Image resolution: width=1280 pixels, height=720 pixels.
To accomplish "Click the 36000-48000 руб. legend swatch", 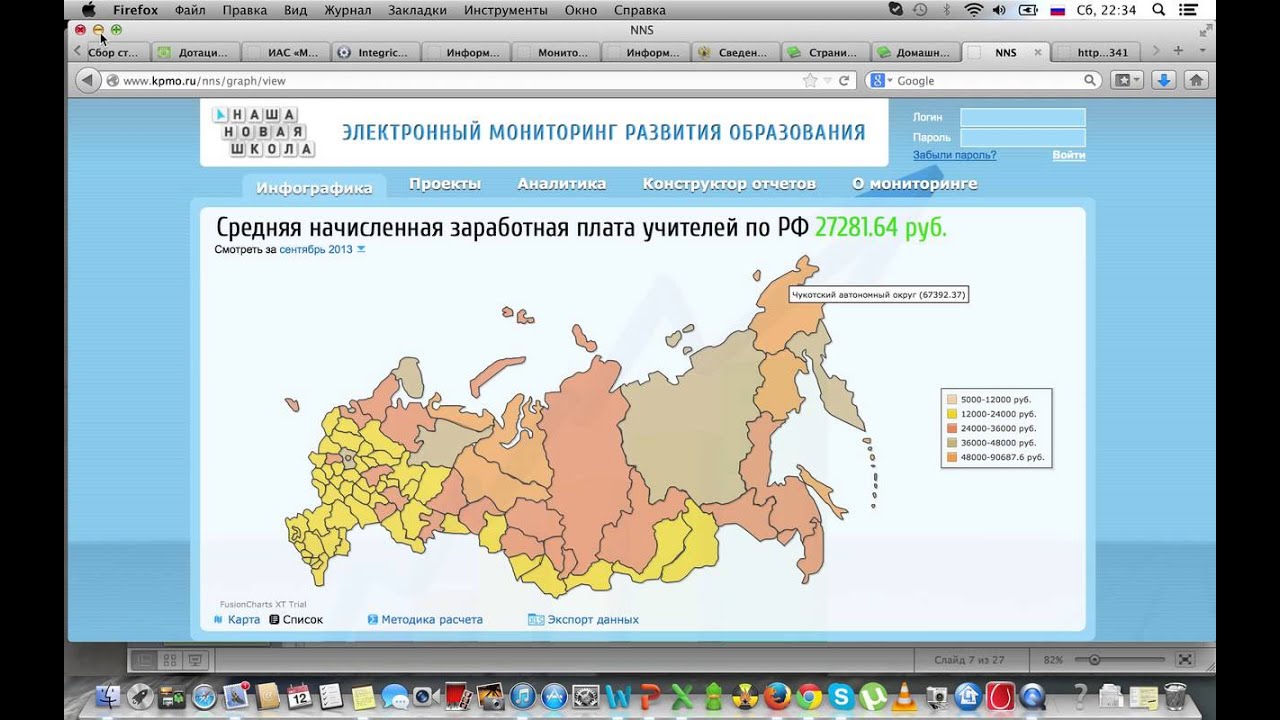I will [x=952, y=442].
